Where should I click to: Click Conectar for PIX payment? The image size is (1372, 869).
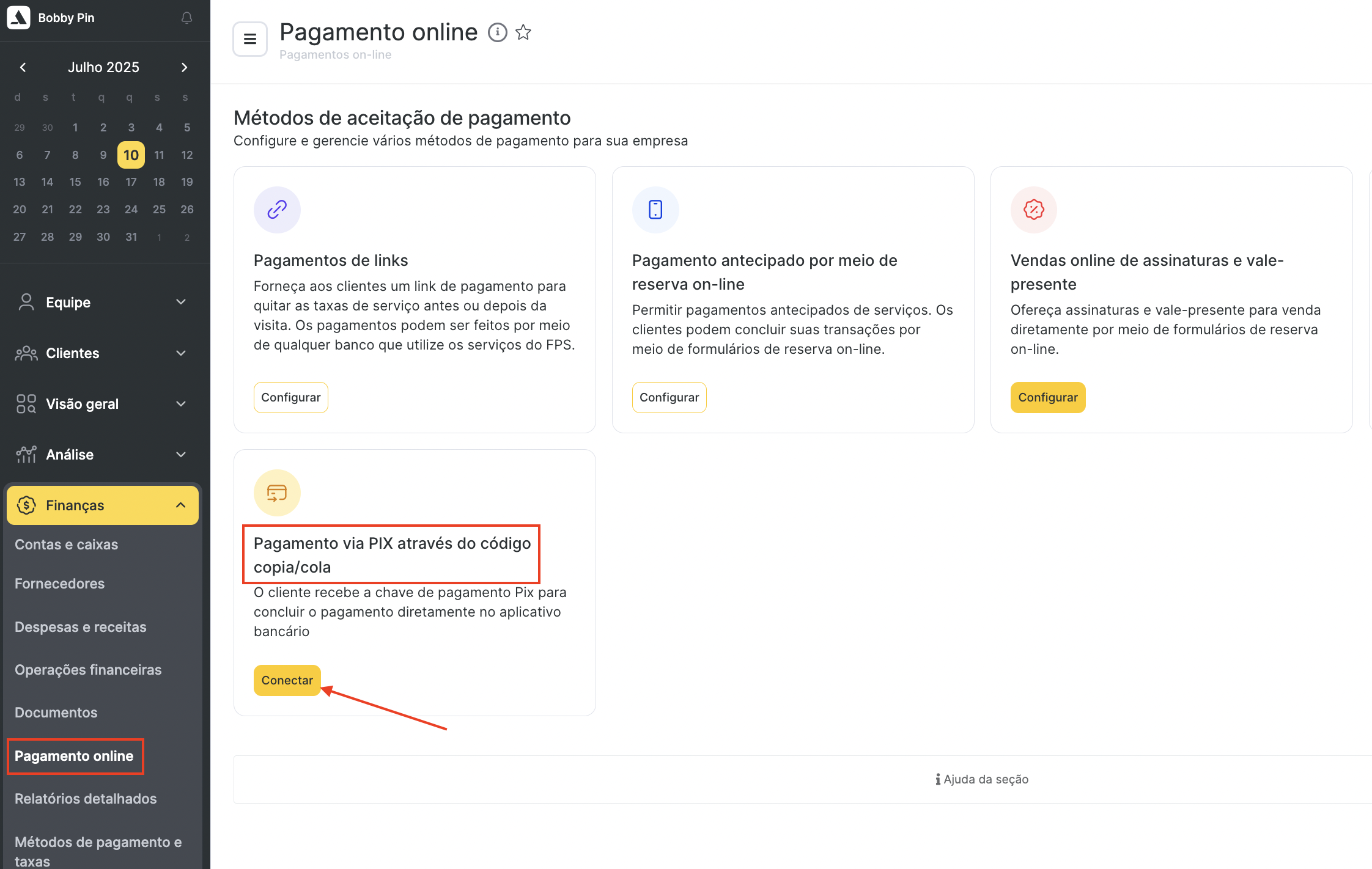click(x=287, y=681)
